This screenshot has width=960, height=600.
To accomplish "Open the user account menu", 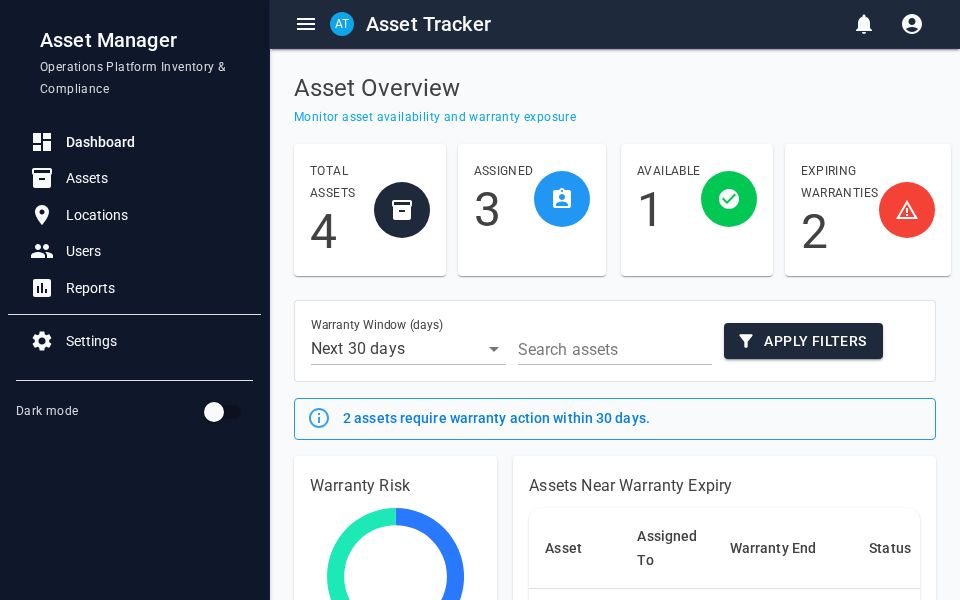I will (912, 24).
